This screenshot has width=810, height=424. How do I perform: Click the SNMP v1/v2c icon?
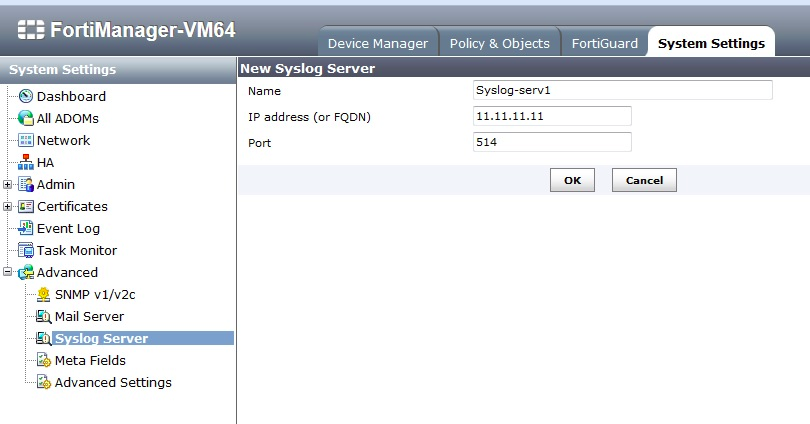click(x=43, y=294)
